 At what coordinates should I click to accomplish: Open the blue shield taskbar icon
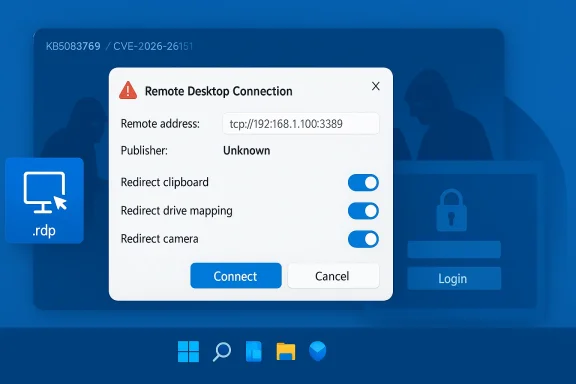click(317, 351)
